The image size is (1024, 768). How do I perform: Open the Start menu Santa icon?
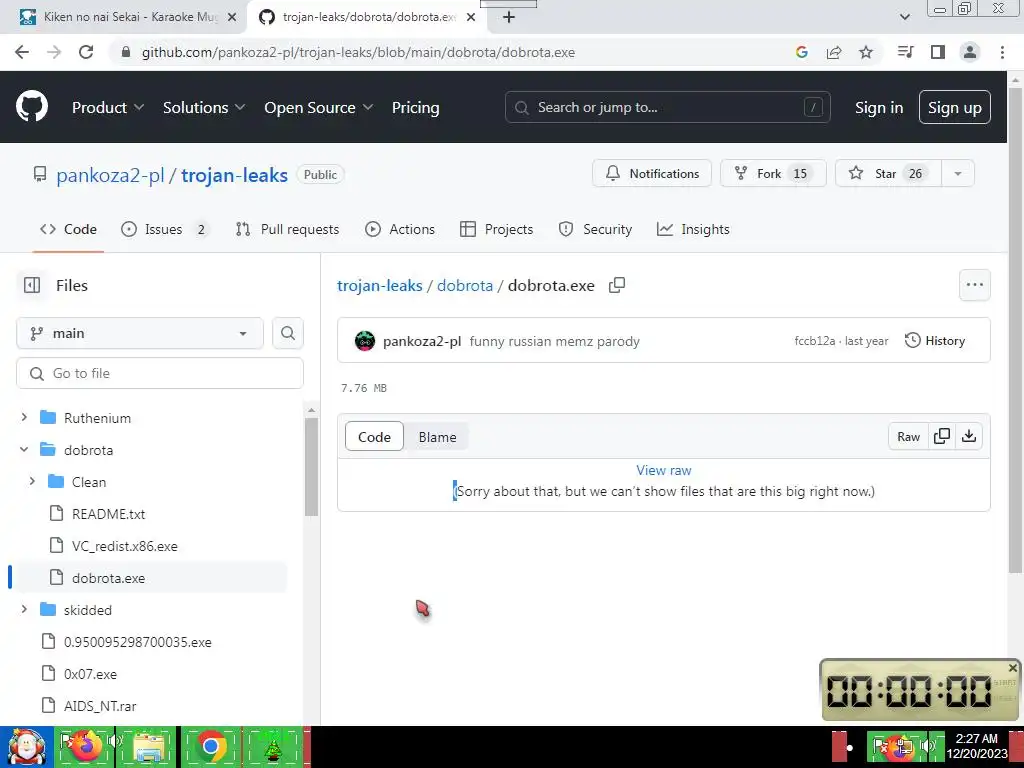click(26, 747)
